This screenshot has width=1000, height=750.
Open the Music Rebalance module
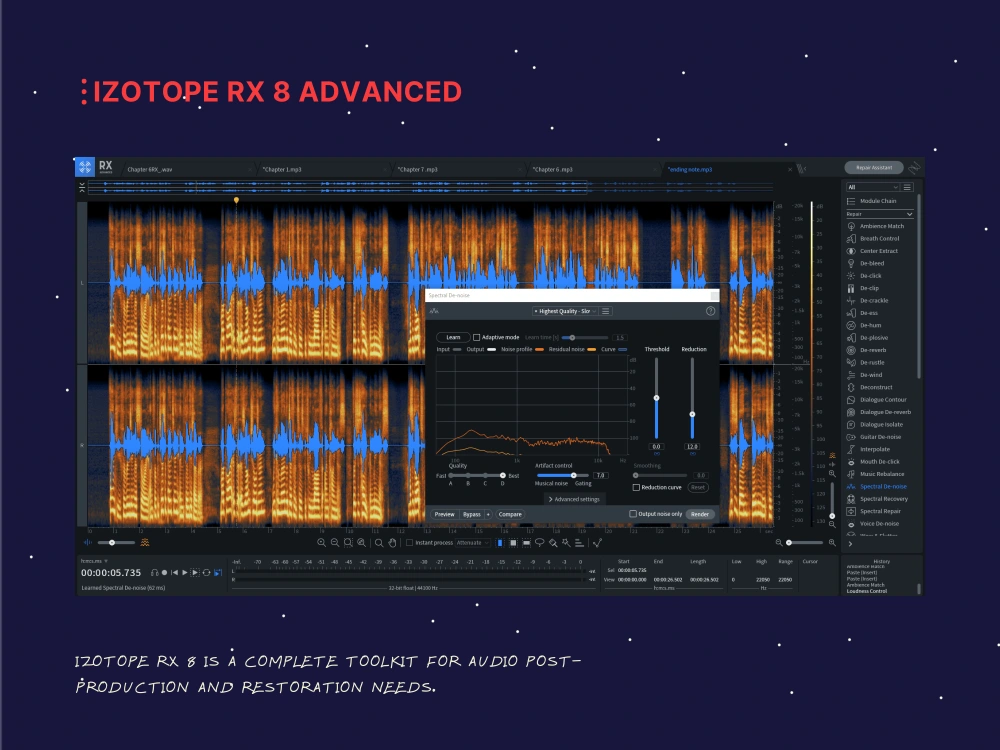pos(875,474)
